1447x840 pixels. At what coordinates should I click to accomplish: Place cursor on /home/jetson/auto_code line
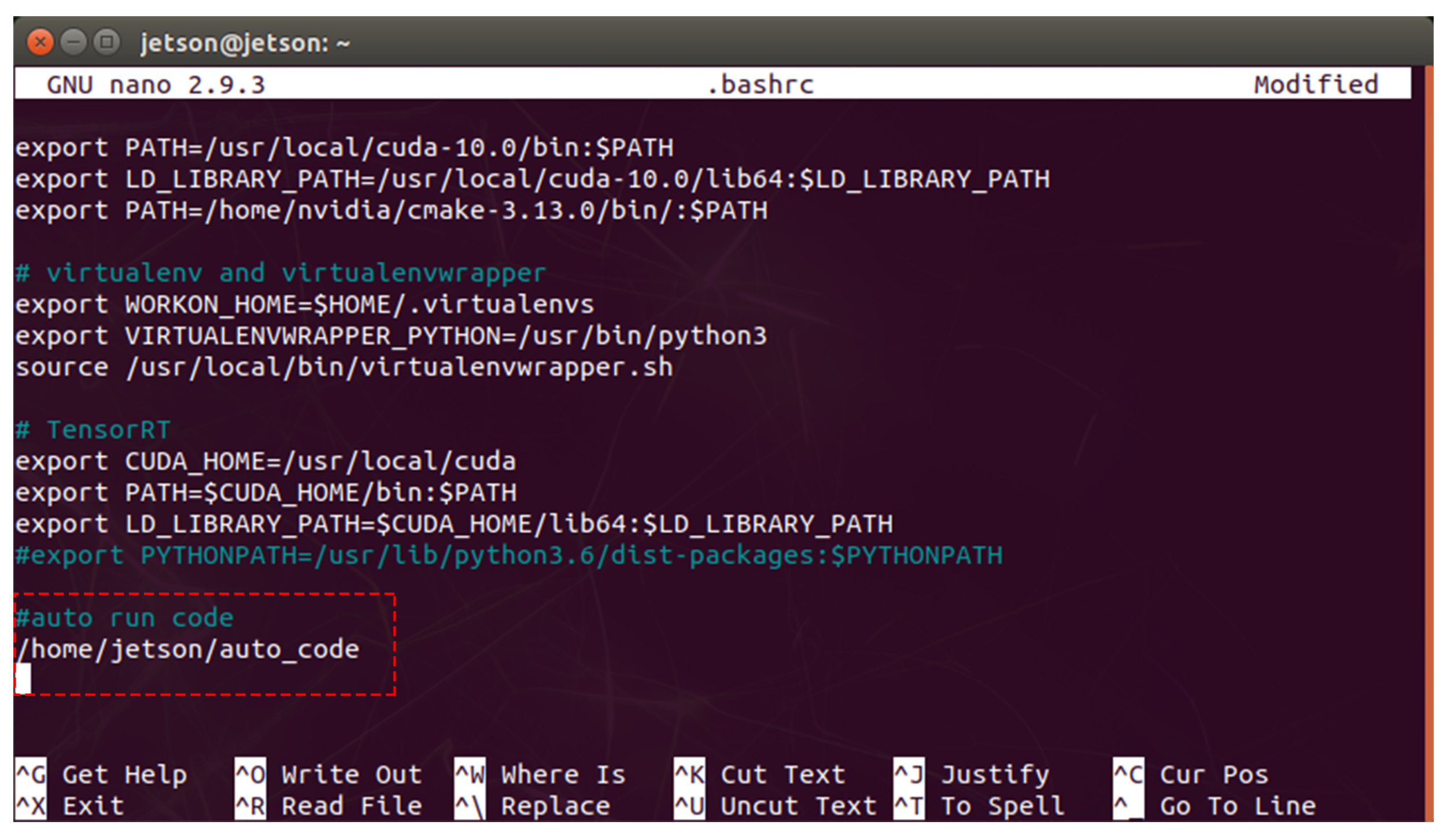point(188,650)
